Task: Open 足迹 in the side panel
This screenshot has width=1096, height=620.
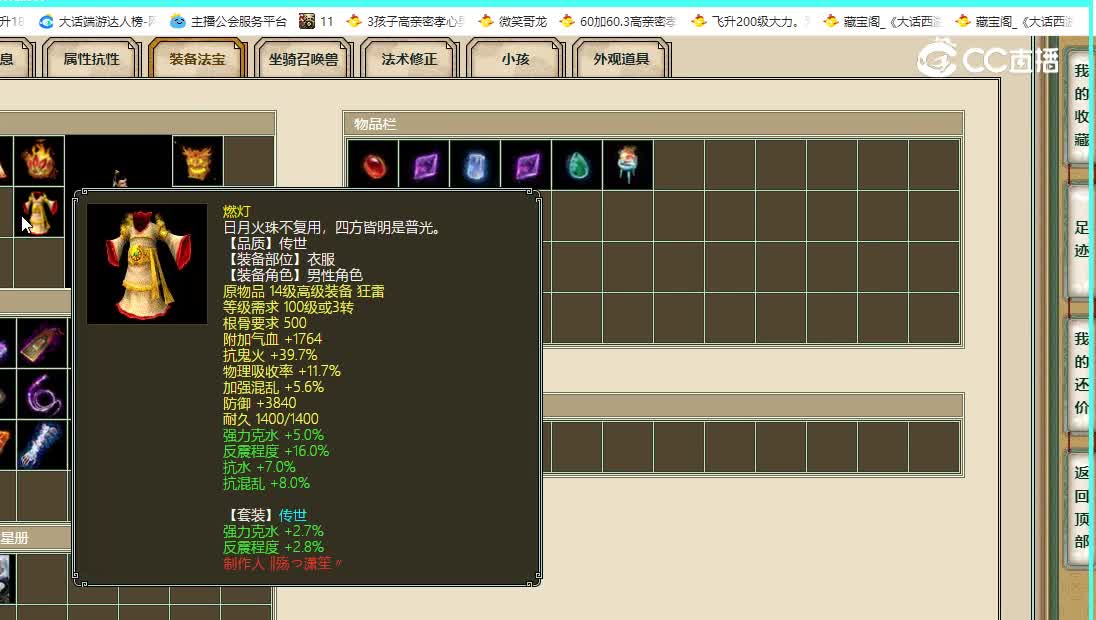Action: tap(1081, 239)
